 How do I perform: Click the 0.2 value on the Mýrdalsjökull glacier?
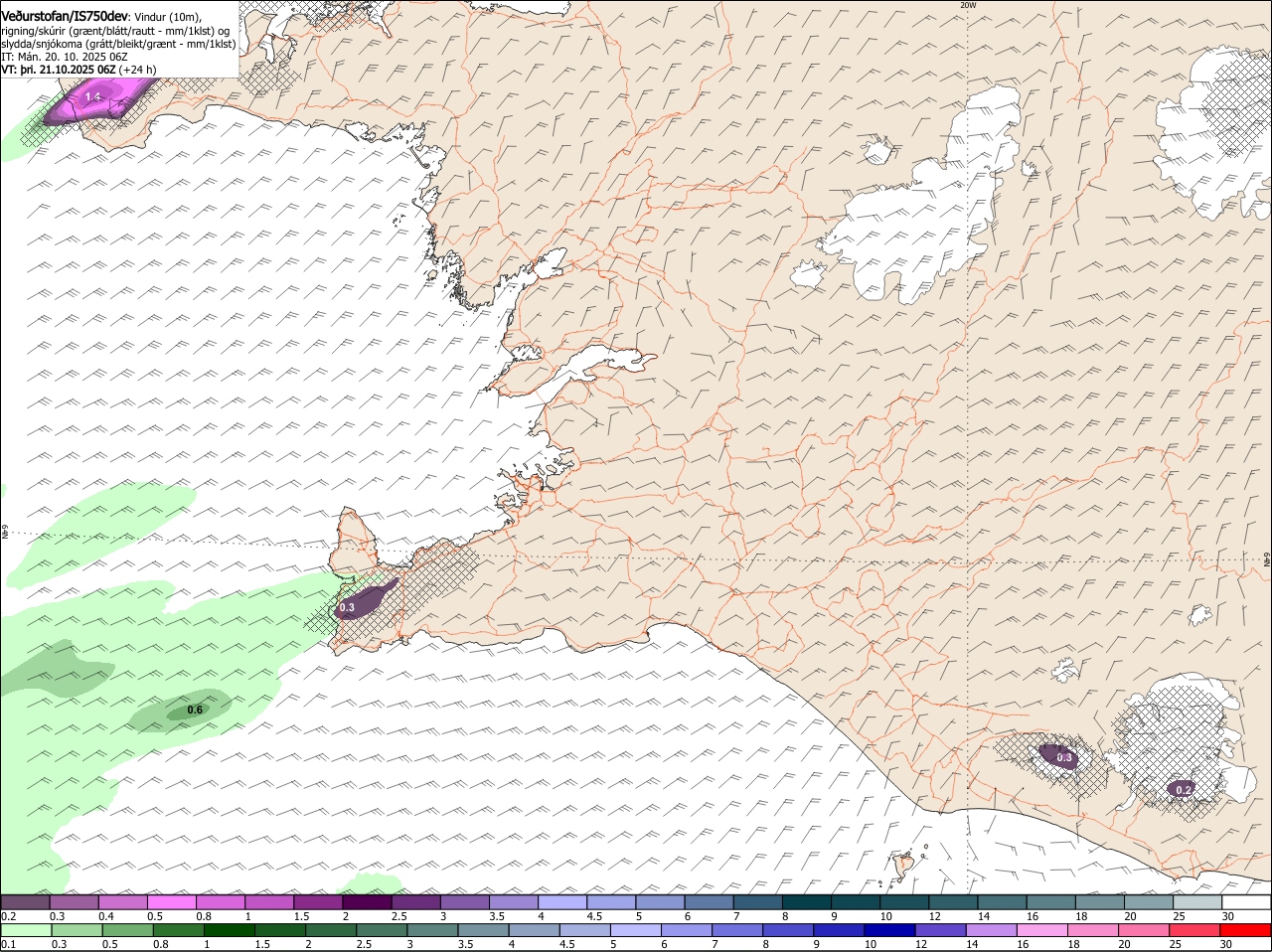1184,790
